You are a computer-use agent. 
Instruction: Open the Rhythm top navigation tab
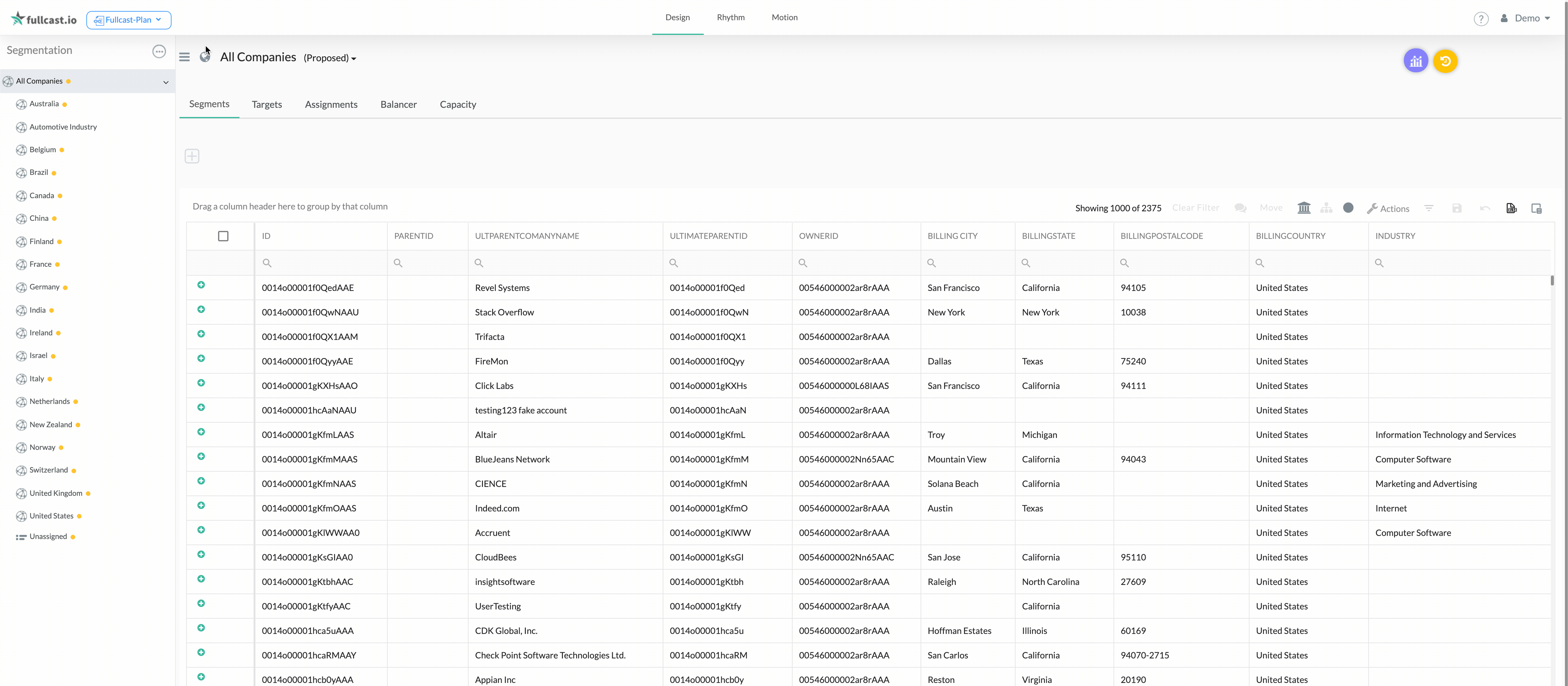click(x=730, y=17)
